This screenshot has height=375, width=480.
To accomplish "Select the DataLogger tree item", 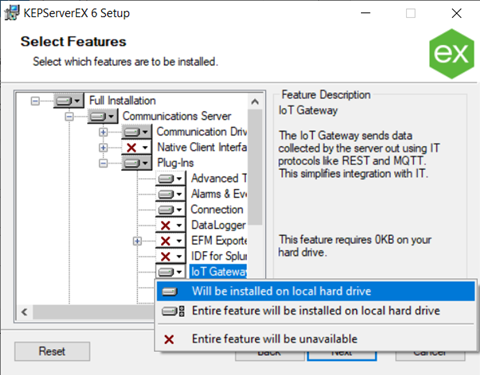I will (x=218, y=225).
